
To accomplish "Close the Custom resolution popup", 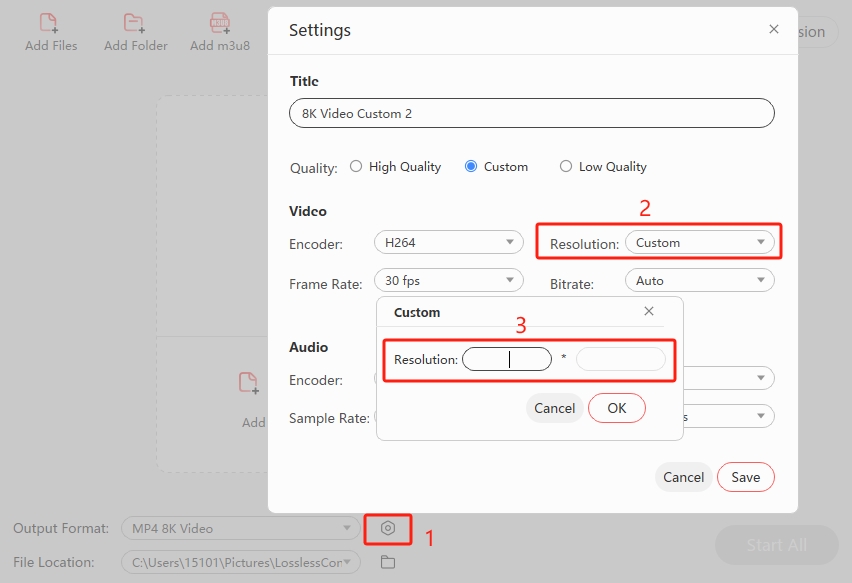I will point(648,312).
